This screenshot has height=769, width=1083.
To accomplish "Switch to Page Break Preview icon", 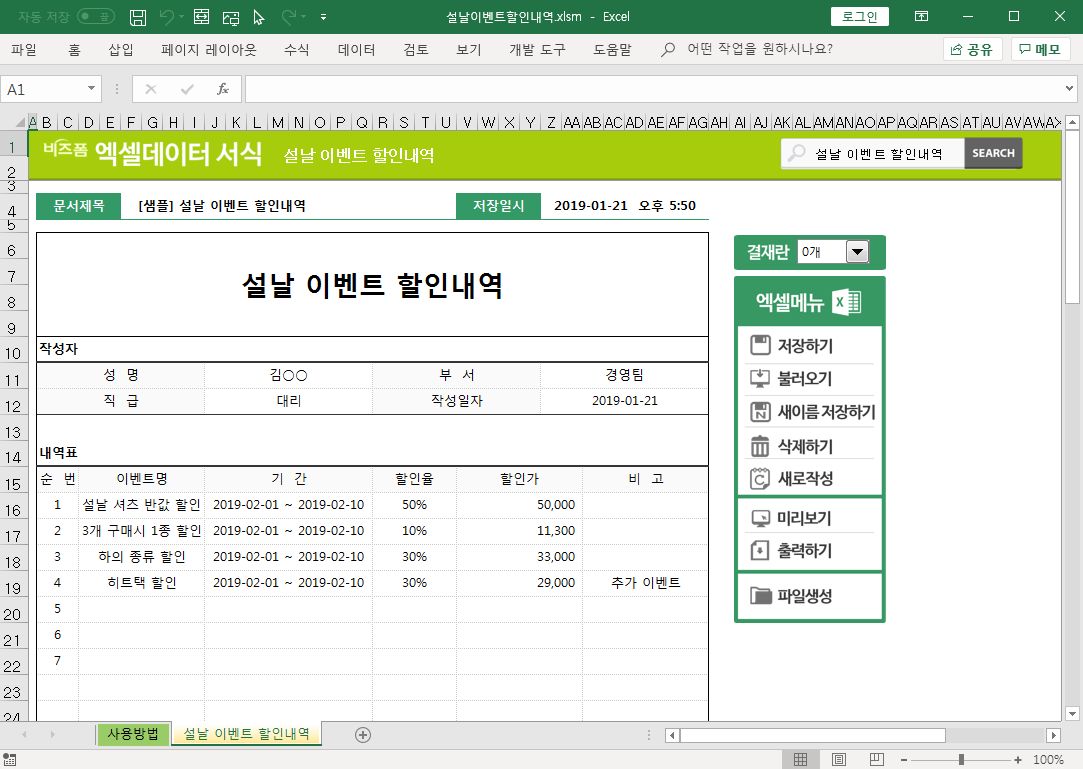I will point(876,760).
